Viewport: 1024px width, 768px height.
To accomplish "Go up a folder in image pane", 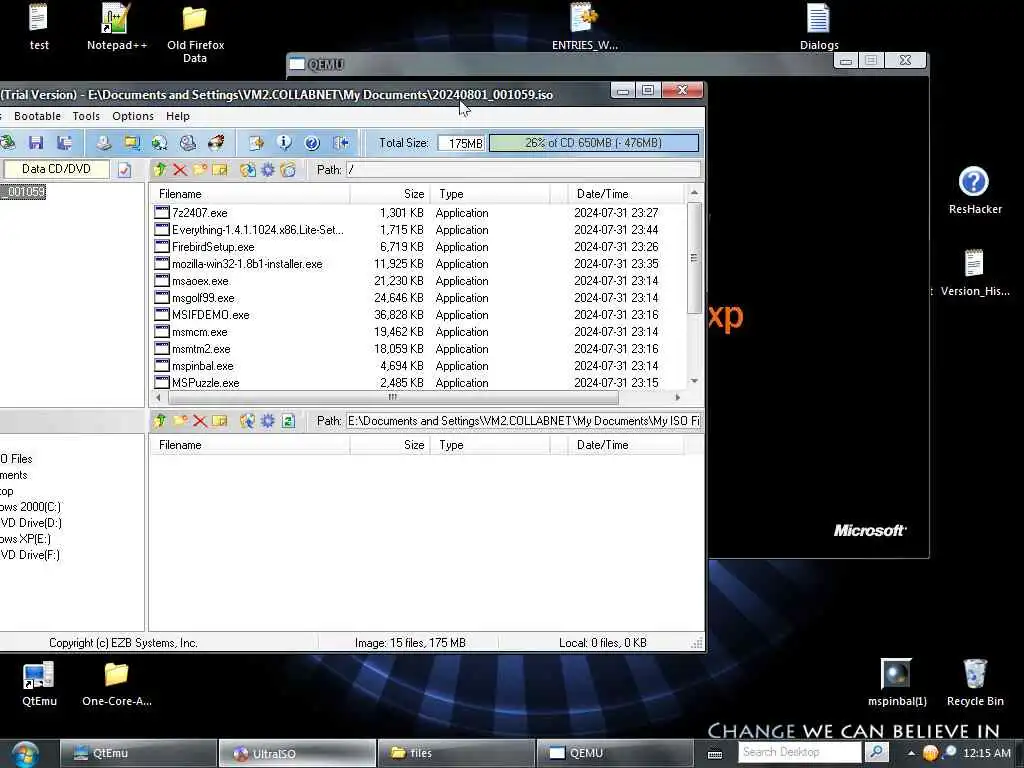I will coord(159,170).
